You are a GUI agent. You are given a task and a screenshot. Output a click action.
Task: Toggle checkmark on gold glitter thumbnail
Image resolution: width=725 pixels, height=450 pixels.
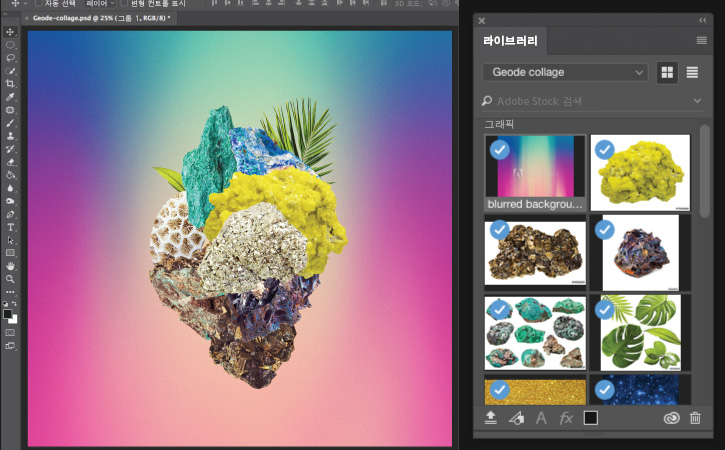click(x=499, y=390)
